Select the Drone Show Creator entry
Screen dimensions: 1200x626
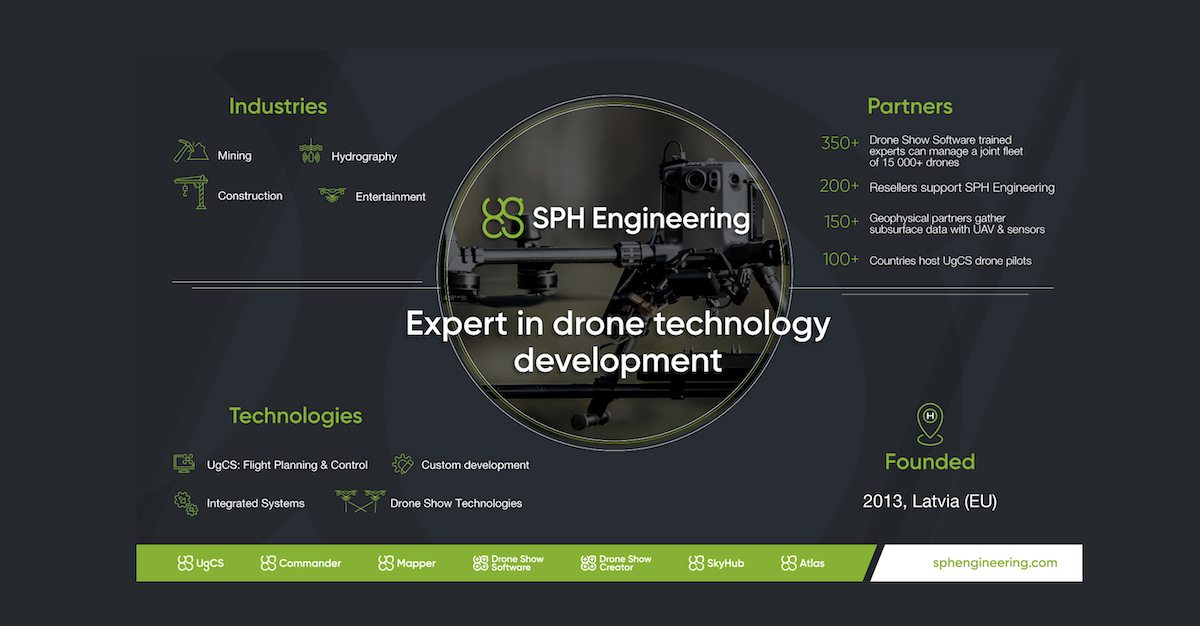pyautogui.click(x=614, y=563)
